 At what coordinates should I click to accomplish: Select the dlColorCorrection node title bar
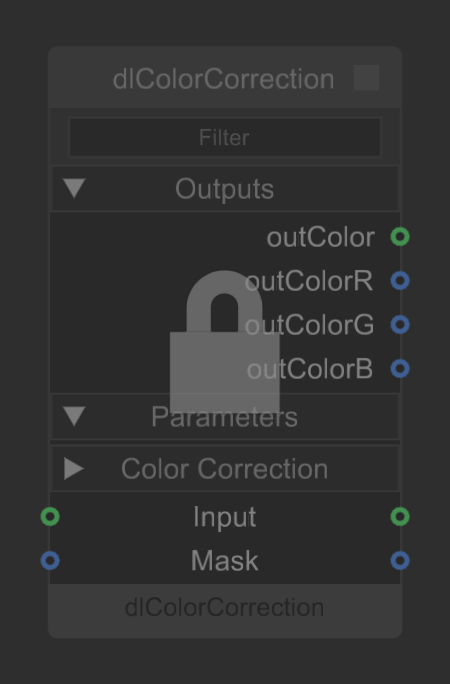[225, 78]
